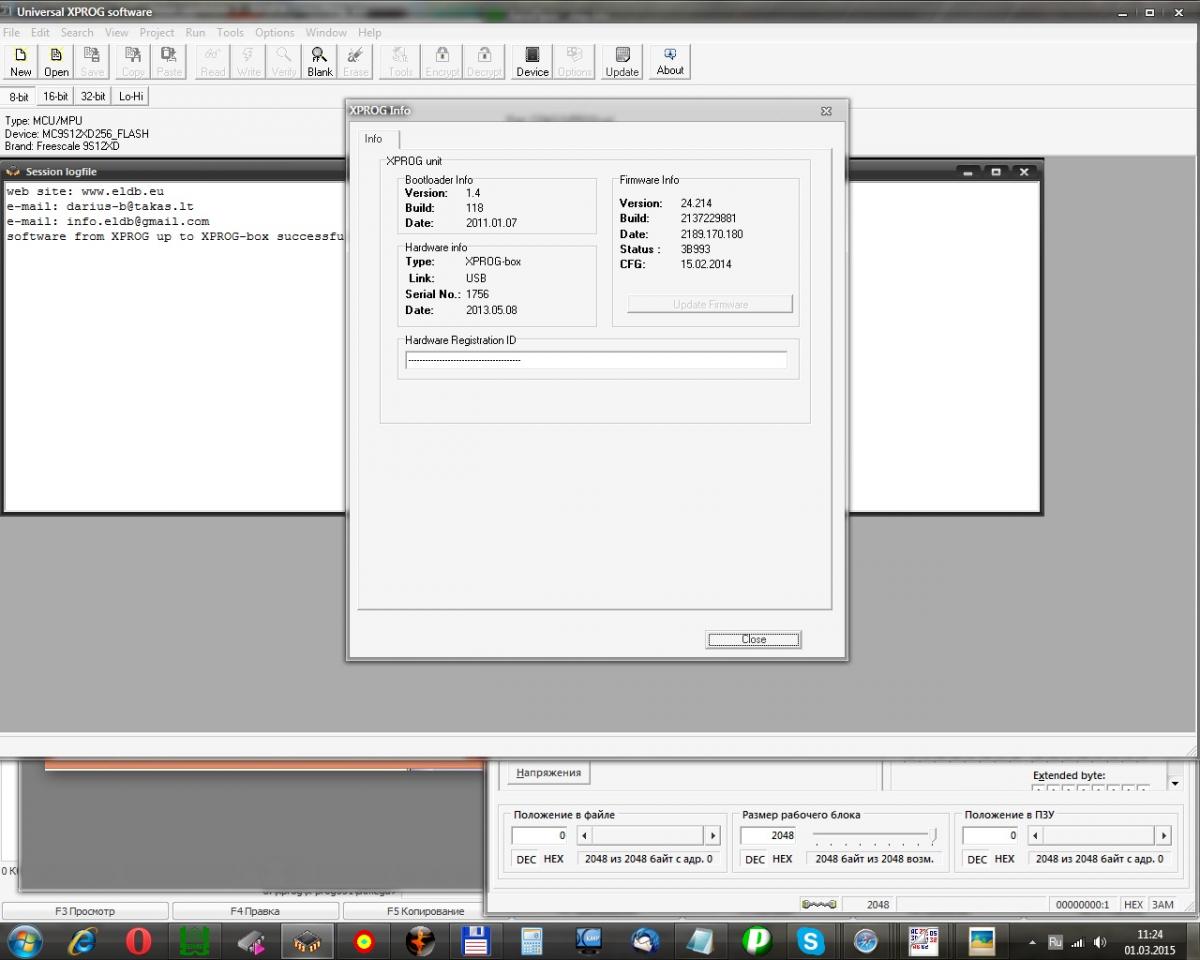This screenshot has height=960, width=1200.
Task: Click the Update Firmware button
Action: [x=710, y=304]
